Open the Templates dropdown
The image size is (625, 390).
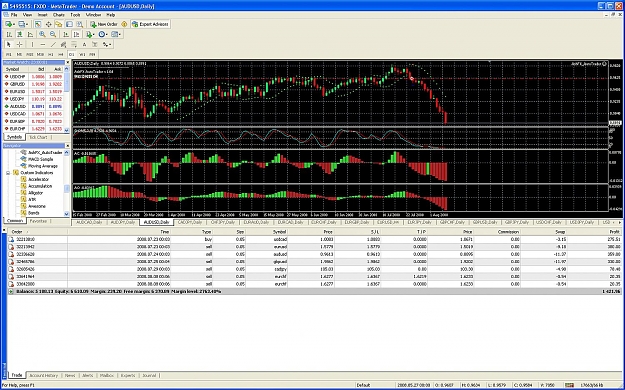(x=116, y=35)
